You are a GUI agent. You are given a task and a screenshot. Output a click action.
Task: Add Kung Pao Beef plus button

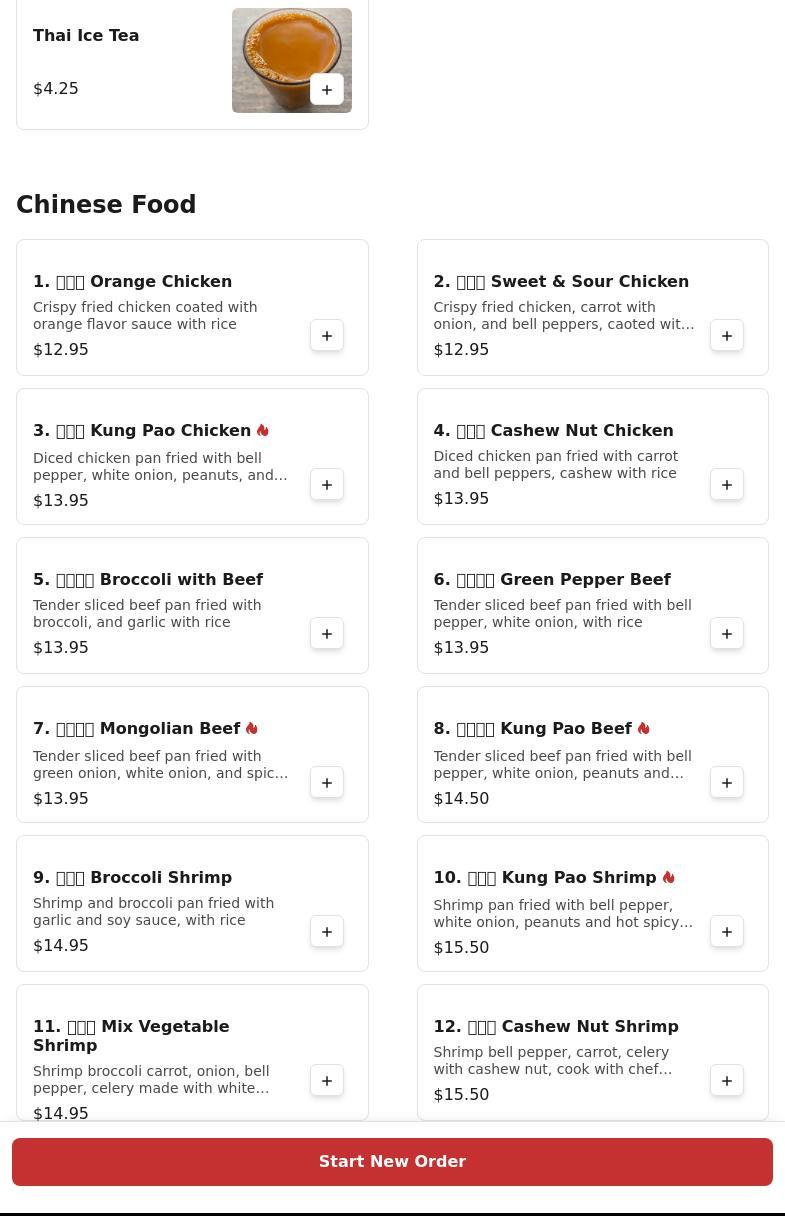(x=727, y=782)
